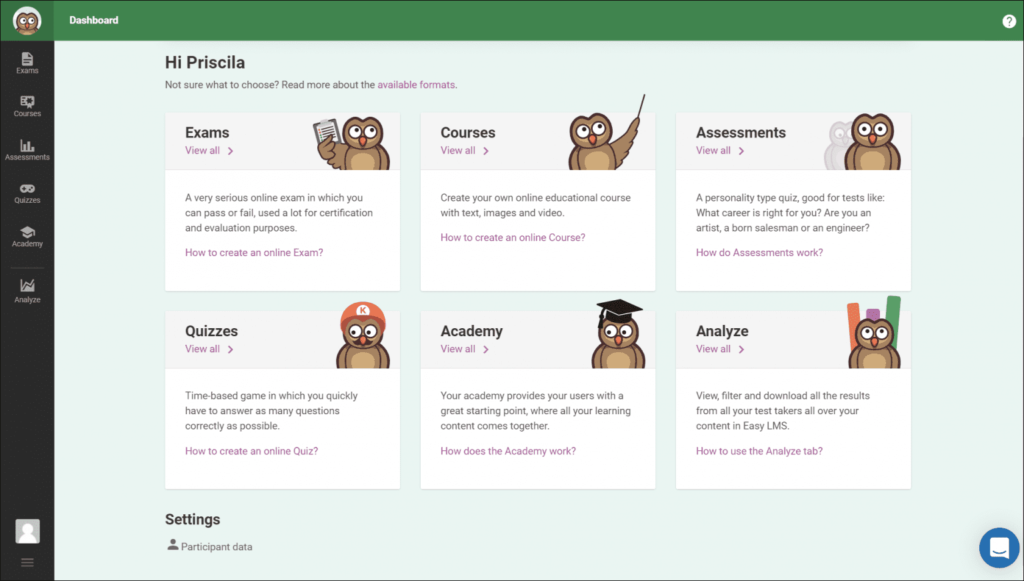Open the Exams section from the sidebar
Screen dimensions: 1024x581
point(26,62)
